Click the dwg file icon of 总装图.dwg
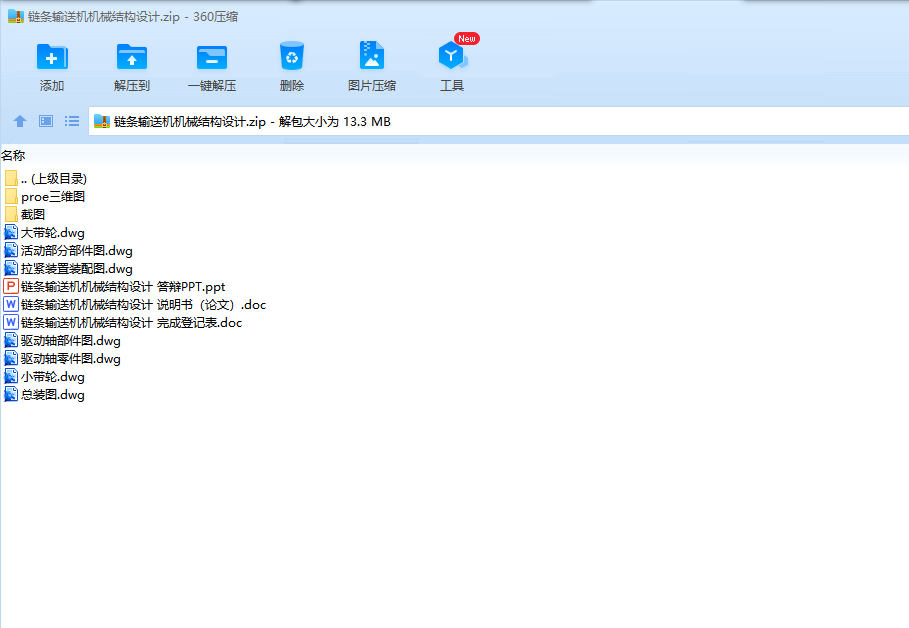The height and width of the screenshot is (628, 909). click(x=10, y=394)
